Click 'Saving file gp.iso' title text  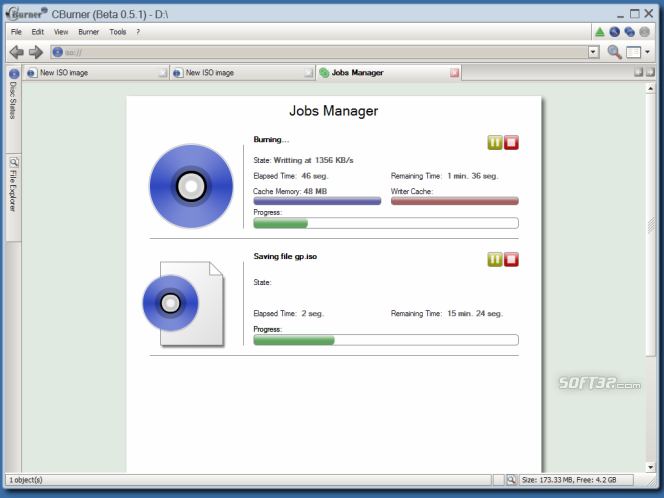pos(285,256)
